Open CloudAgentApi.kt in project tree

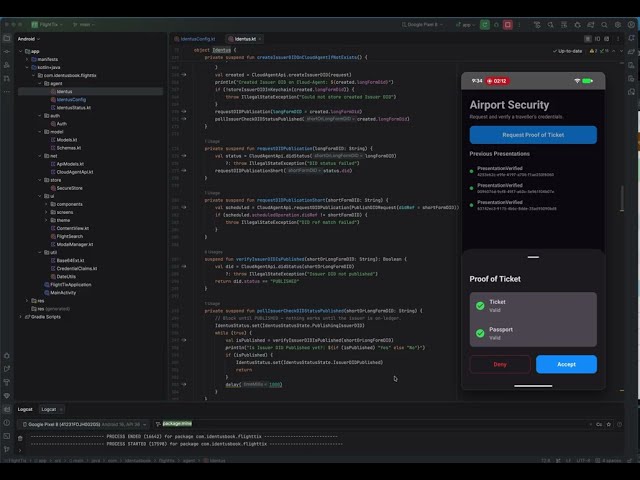75,172
